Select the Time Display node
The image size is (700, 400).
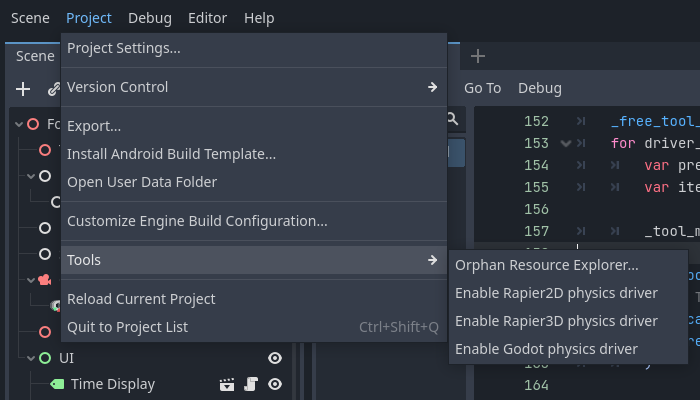click(113, 384)
